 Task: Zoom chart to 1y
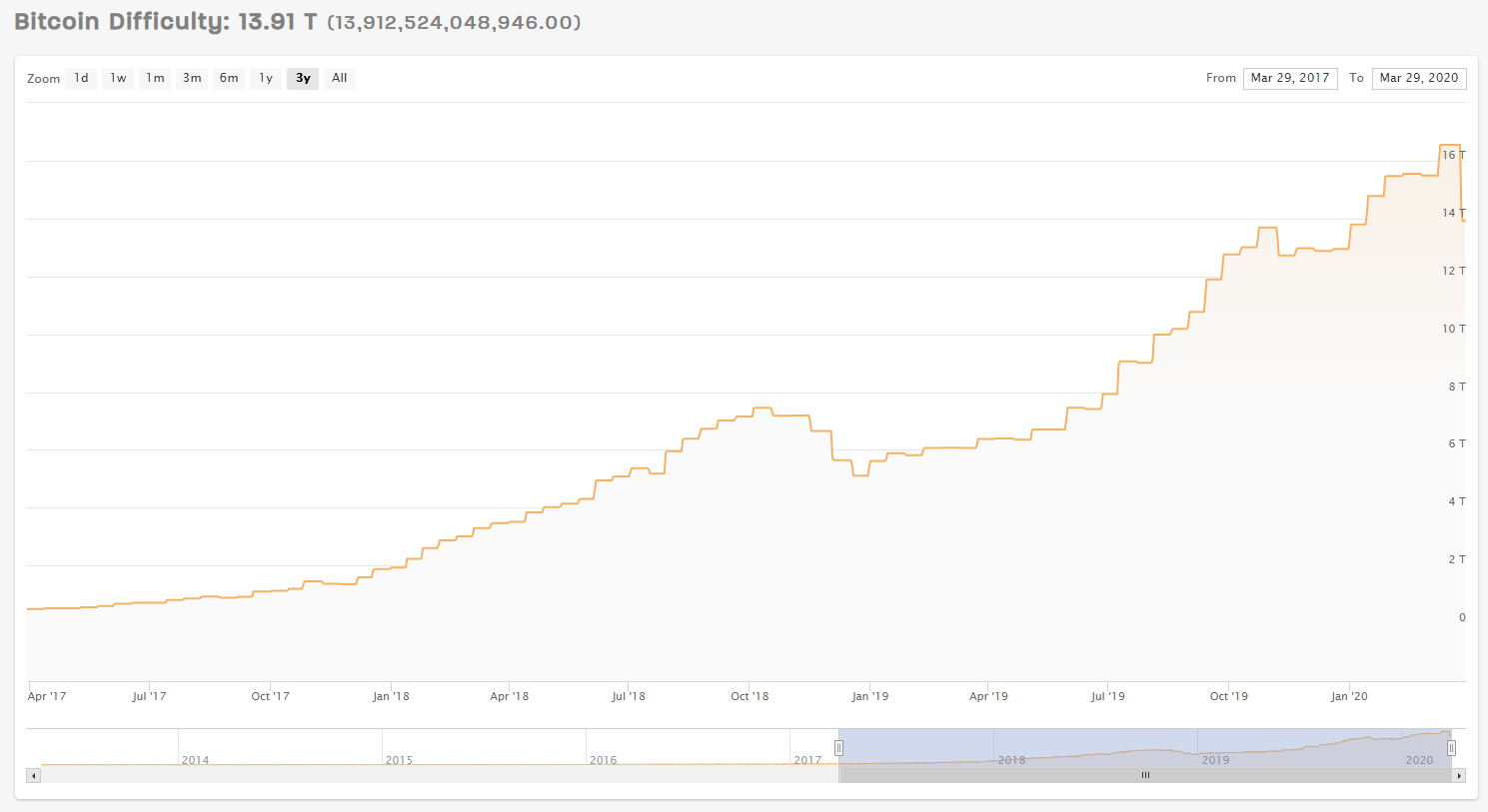coord(266,78)
